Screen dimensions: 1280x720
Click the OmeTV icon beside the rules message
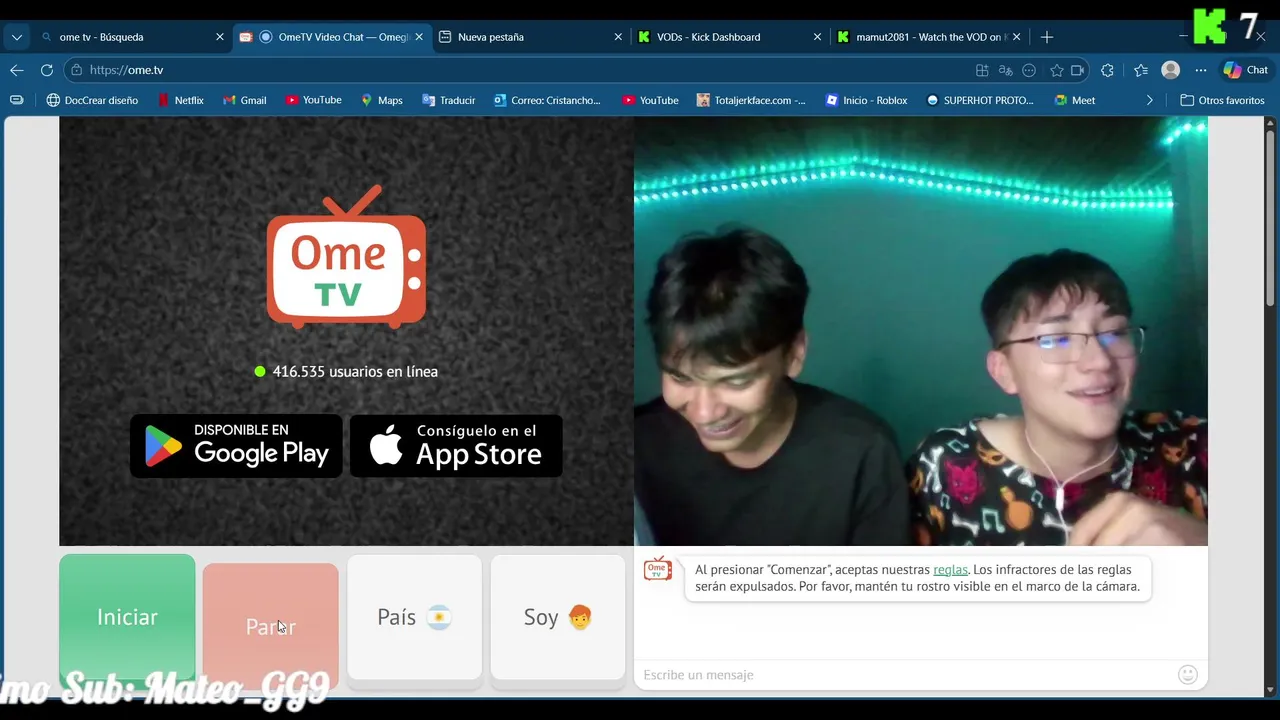click(x=657, y=569)
